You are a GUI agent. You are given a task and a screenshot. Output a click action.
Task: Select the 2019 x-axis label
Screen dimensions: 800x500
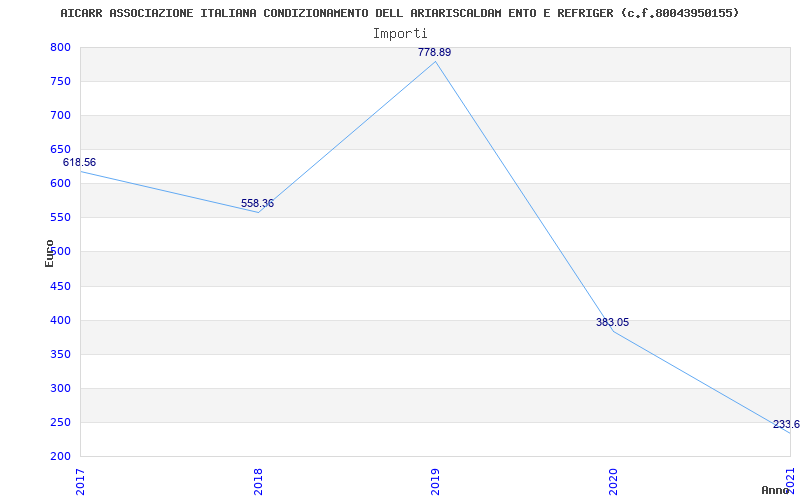point(435,482)
